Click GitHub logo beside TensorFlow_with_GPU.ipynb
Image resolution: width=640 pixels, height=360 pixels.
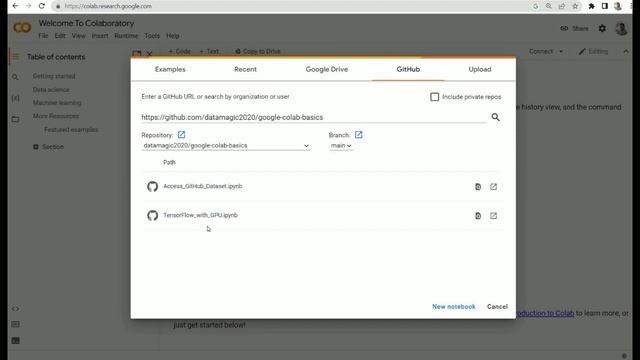click(152, 216)
